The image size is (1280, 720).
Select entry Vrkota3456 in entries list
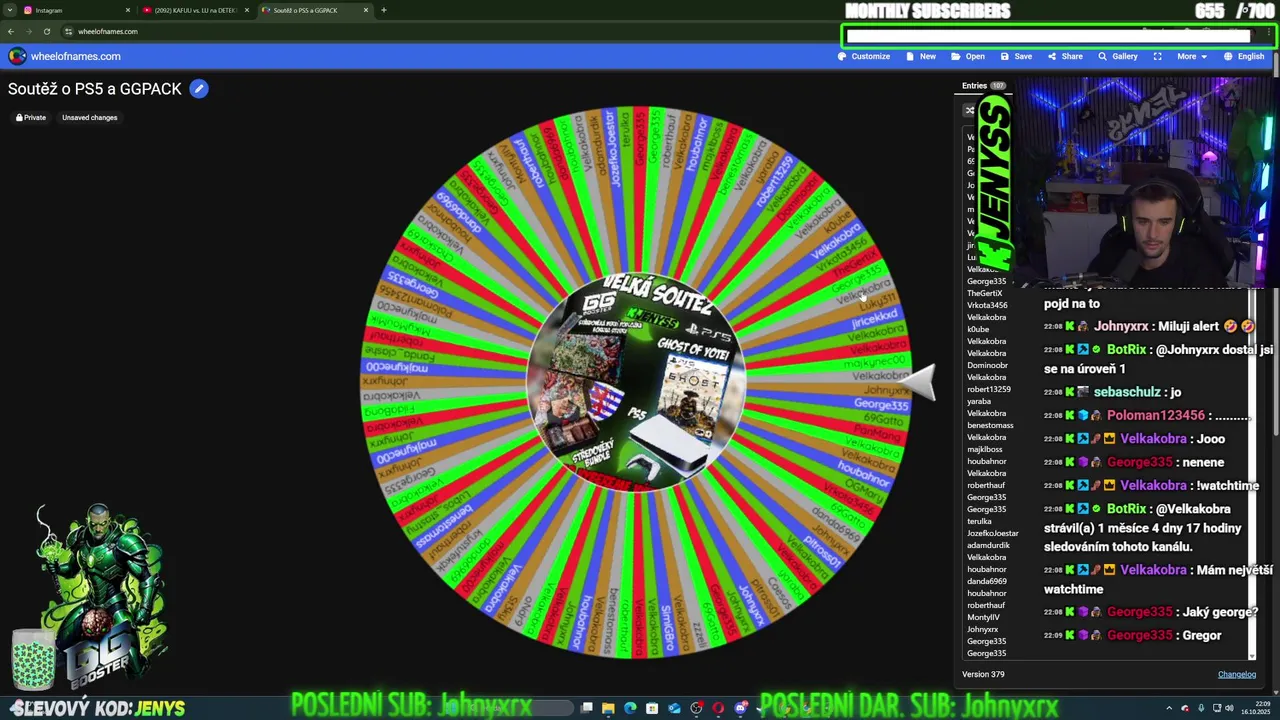[987, 305]
